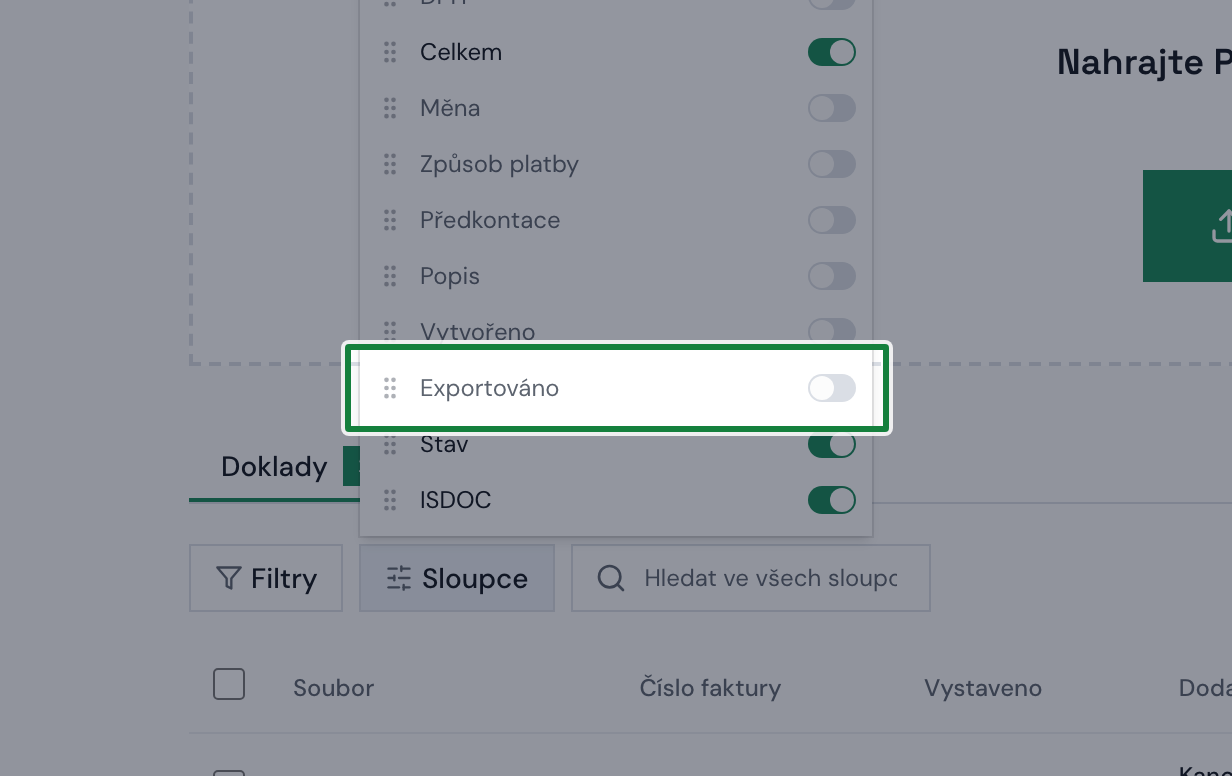Click the sliders icon in Sloupce
This screenshot has height=776, width=1232.
pos(399,578)
